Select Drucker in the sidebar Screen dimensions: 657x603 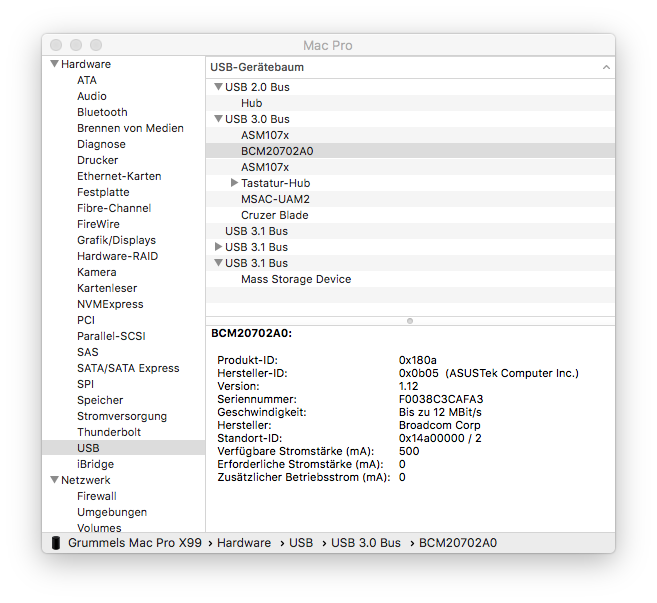[x=98, y=160]
